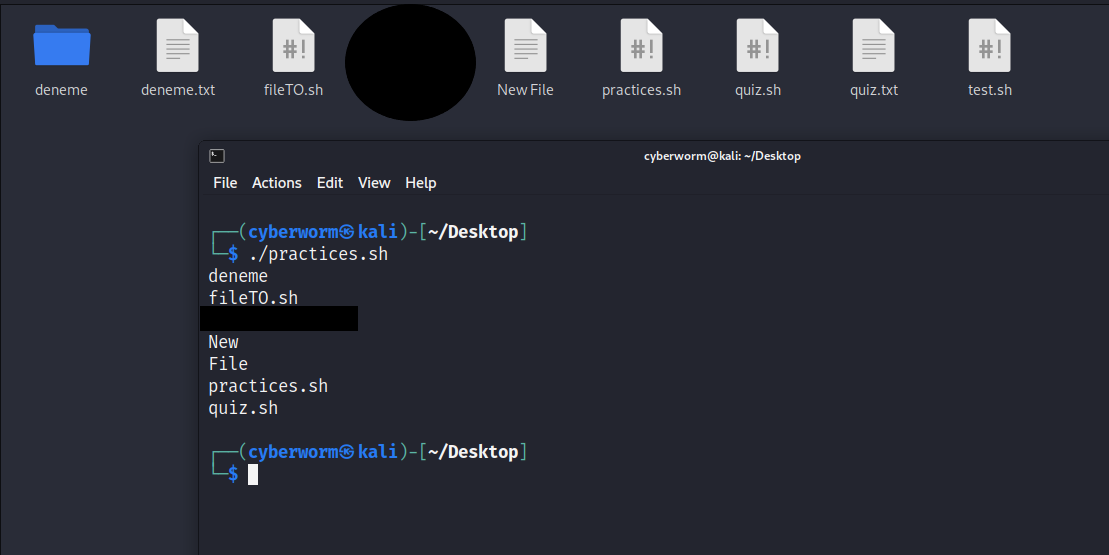
Task: Click the terminal title bar text
Action: point(722,156)
